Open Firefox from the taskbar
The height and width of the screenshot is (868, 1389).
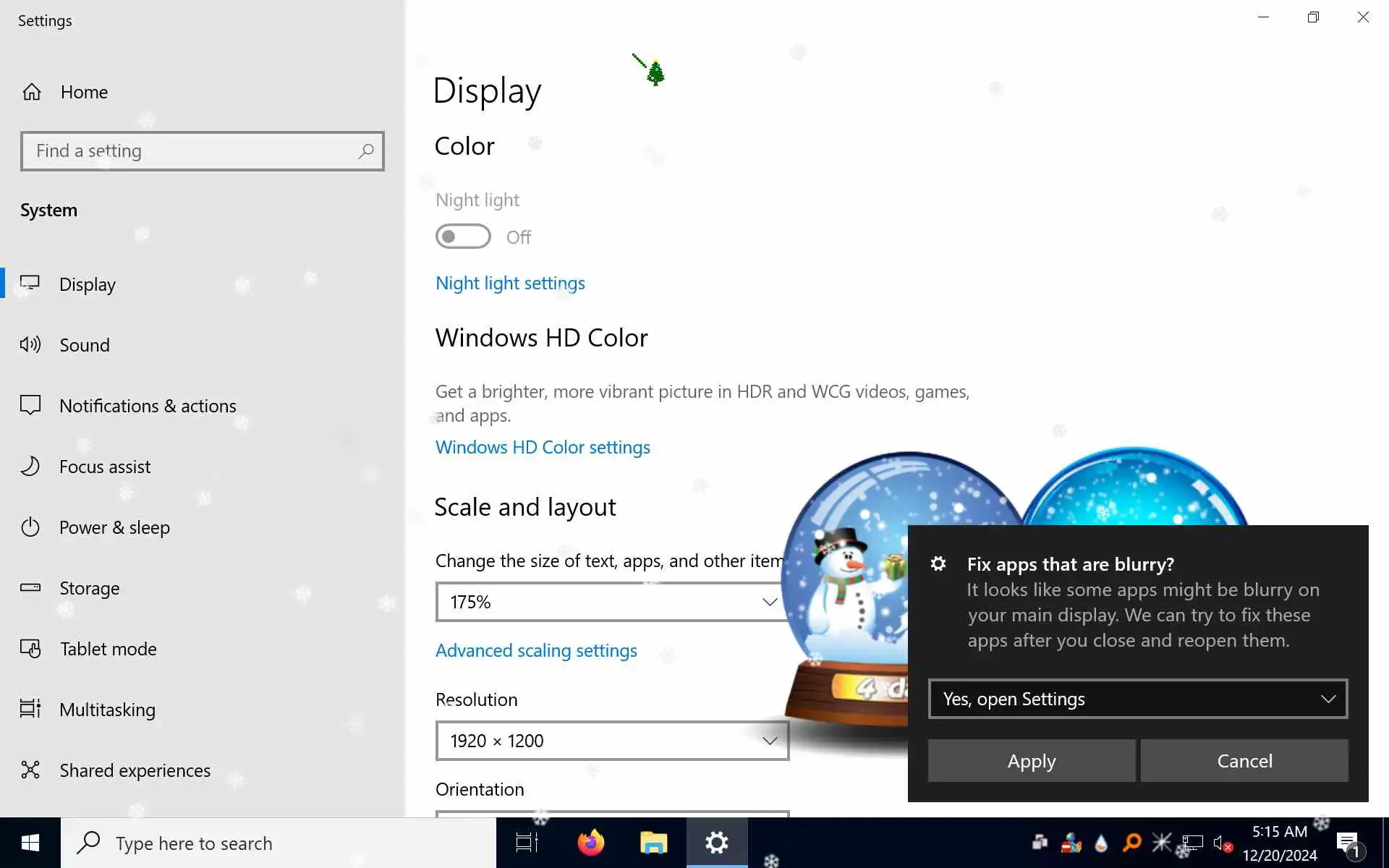(x=590, y=843)
